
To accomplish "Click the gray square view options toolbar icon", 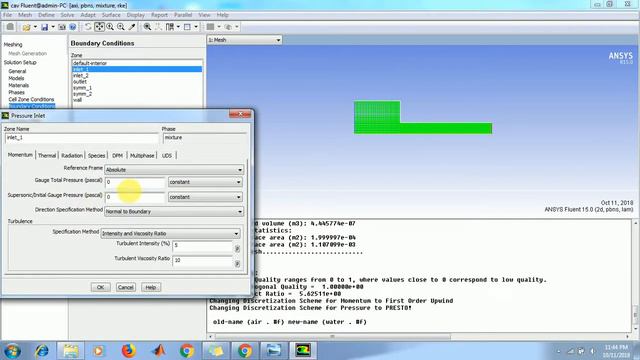I will [210, 27].
